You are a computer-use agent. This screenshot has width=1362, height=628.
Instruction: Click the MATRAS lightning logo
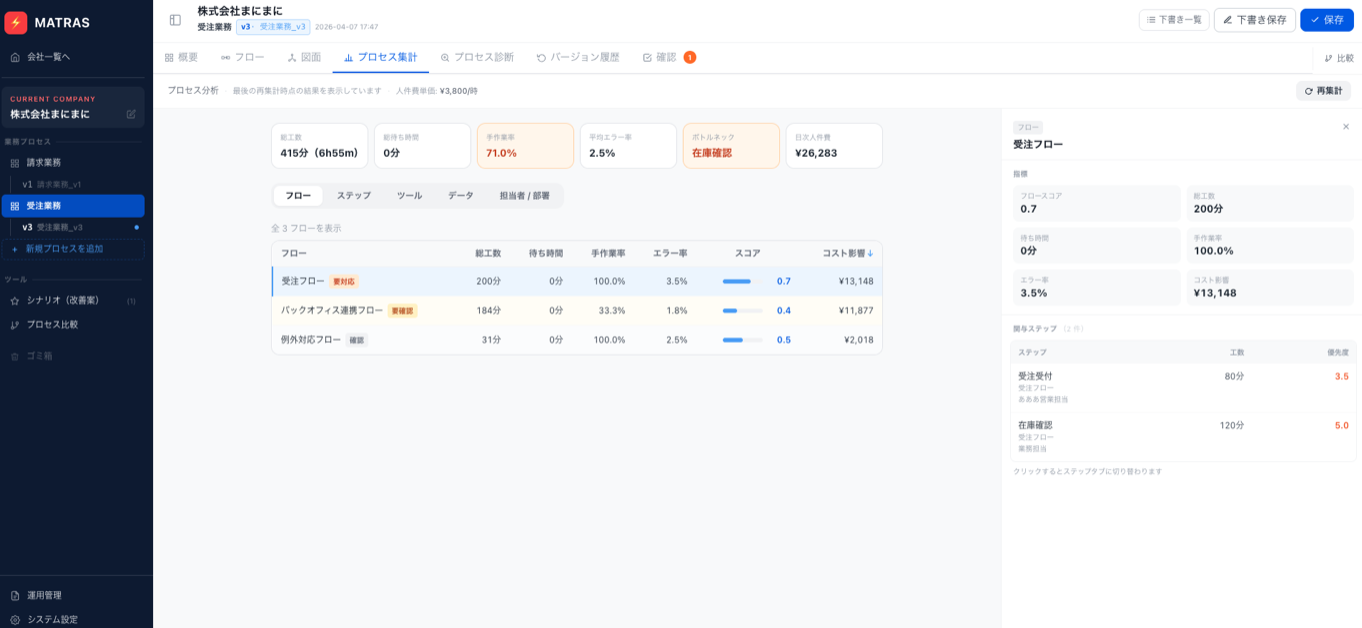[x=16, y=22]
